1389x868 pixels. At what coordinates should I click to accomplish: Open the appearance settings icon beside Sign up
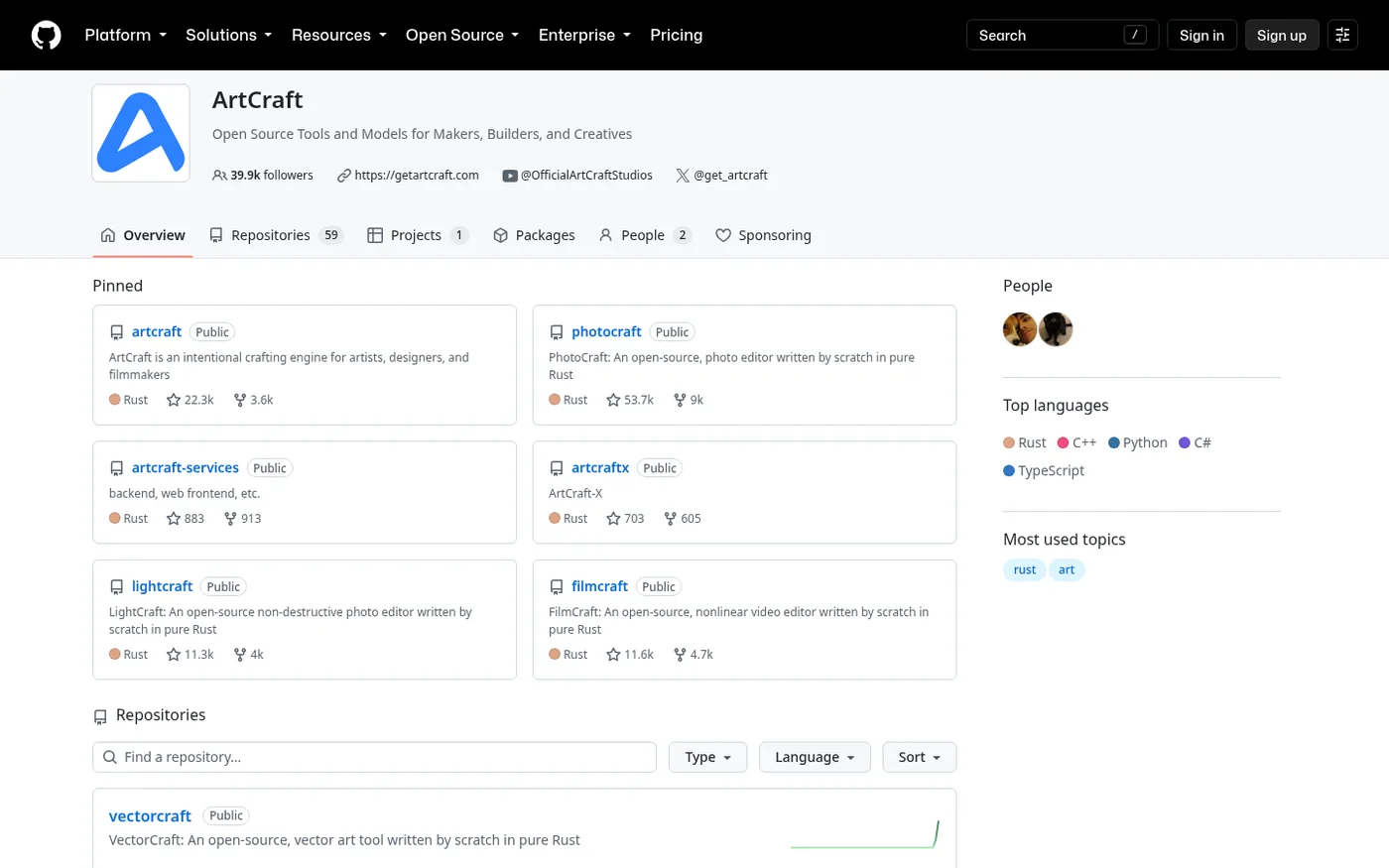tap(1342, 35)
